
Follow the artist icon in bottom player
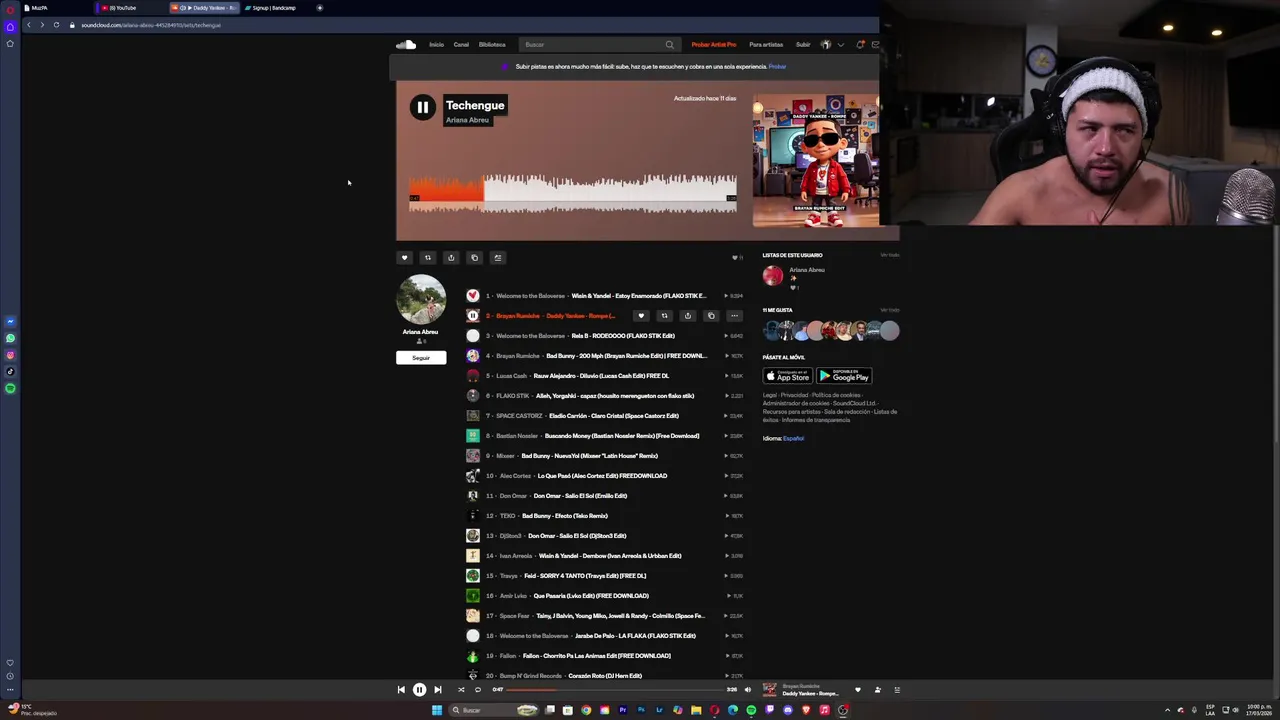click(x=878, y=690)
